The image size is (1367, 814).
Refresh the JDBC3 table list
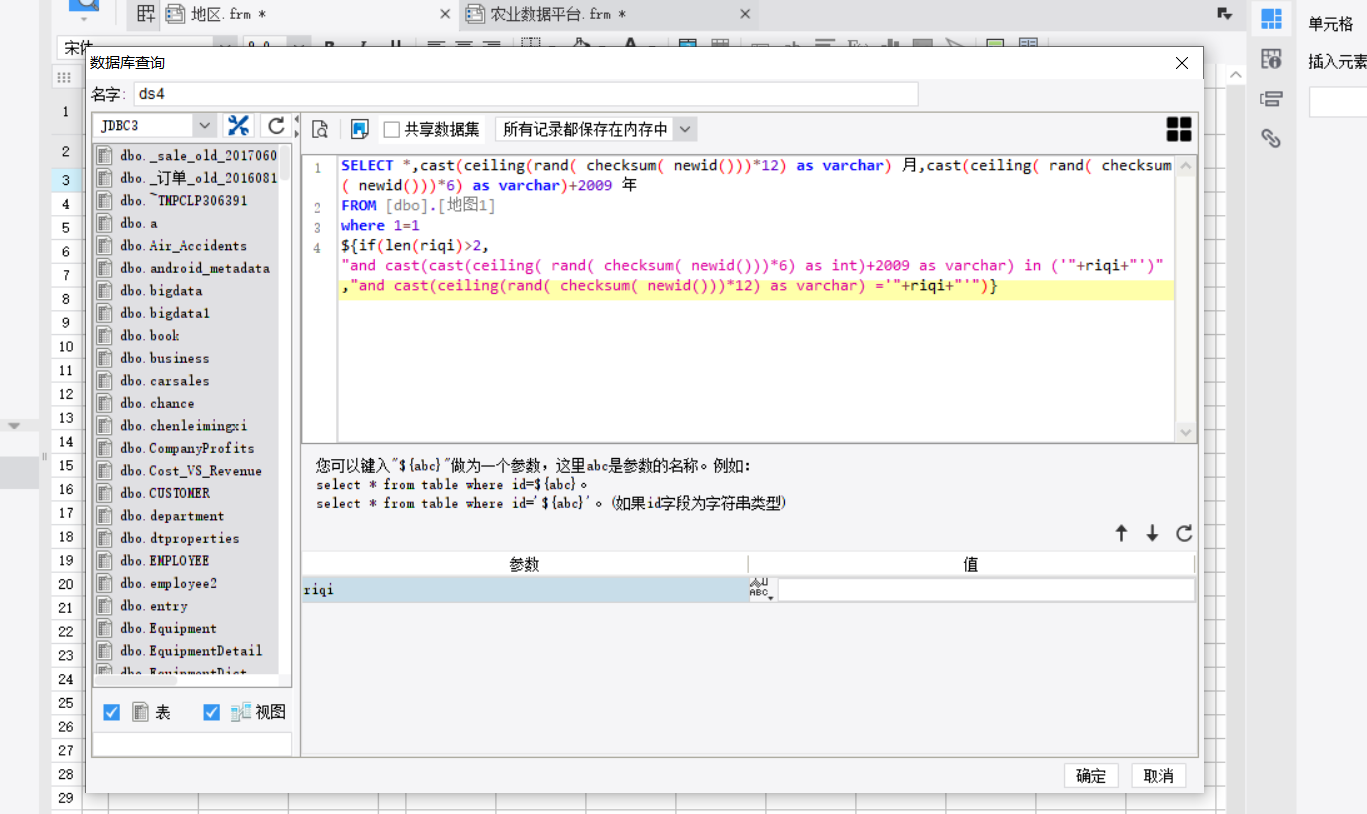pos(276,125)
